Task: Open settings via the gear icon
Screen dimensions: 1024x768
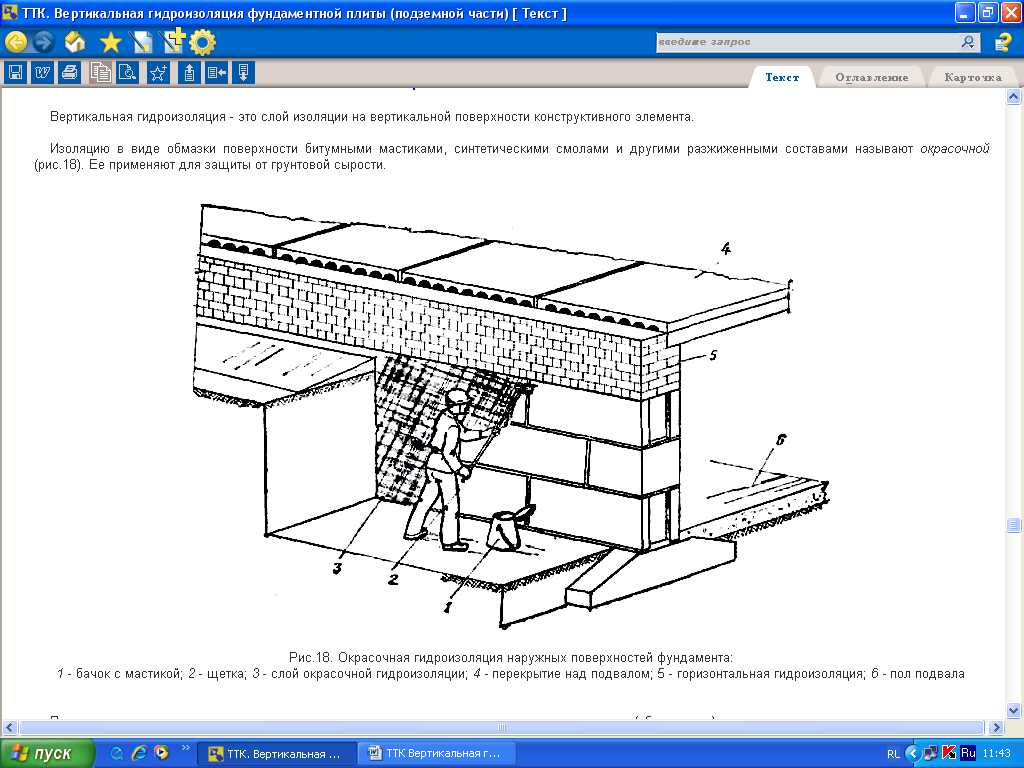Action: tap(203, 42)
